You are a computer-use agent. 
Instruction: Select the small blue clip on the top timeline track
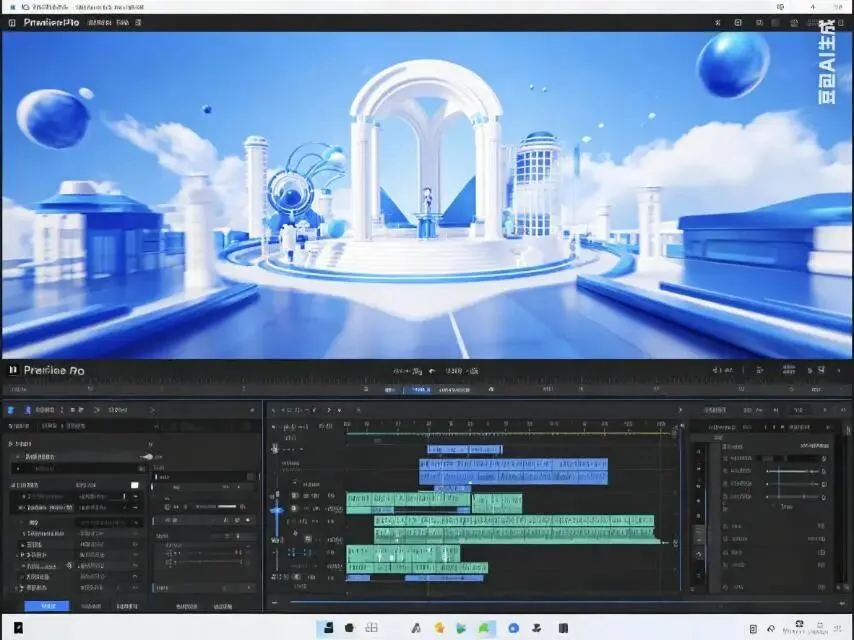point(465,449)
